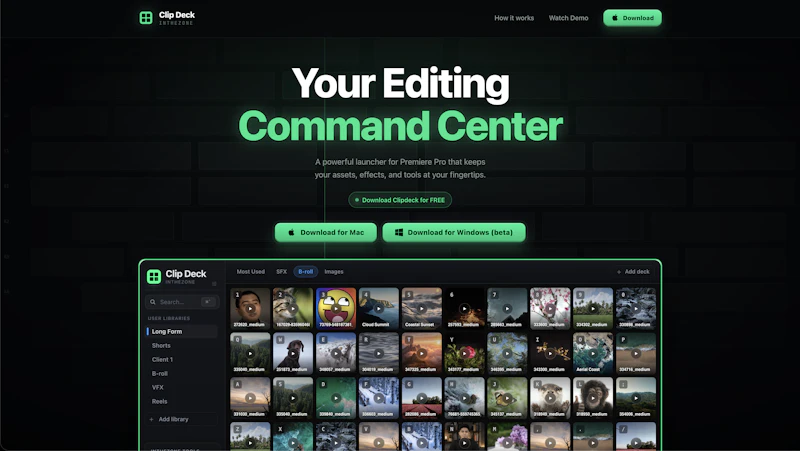This screenshot has width=800, height=451.
Task: Select the dark rocky water thumbnail on key 0
Action: click(x=636, y=309)
